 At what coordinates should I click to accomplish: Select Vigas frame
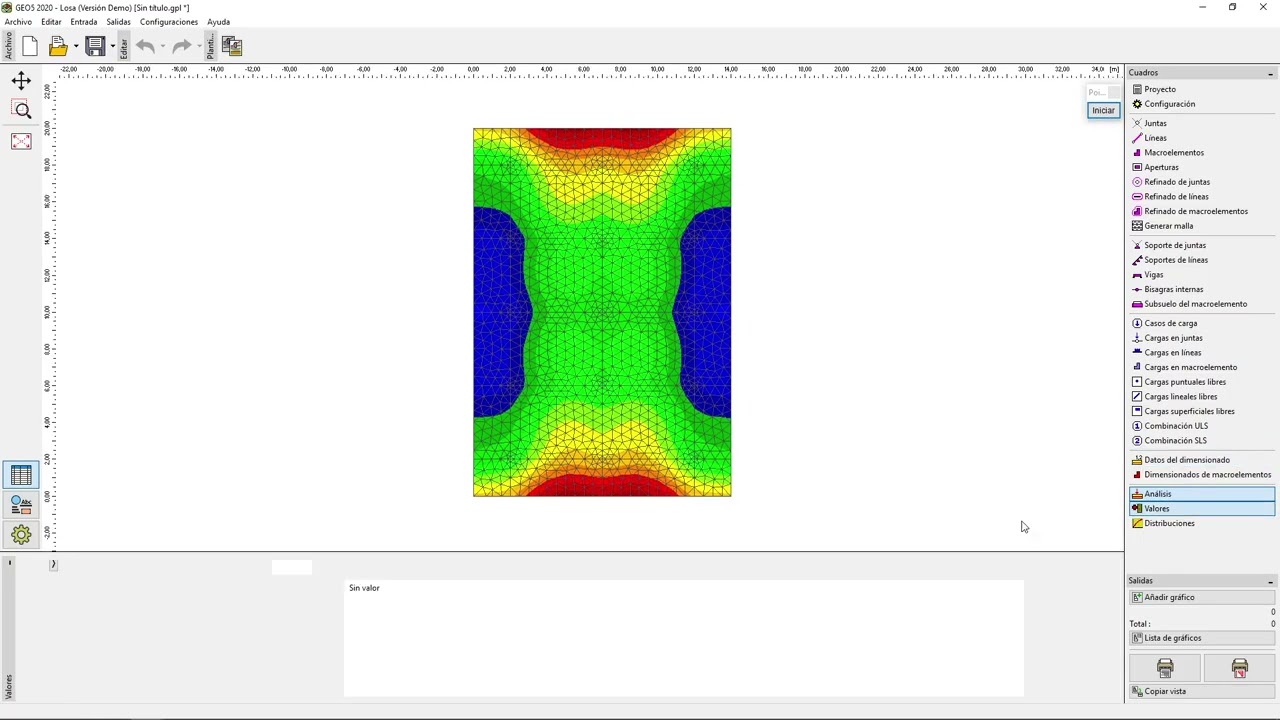coord(1202,275)
